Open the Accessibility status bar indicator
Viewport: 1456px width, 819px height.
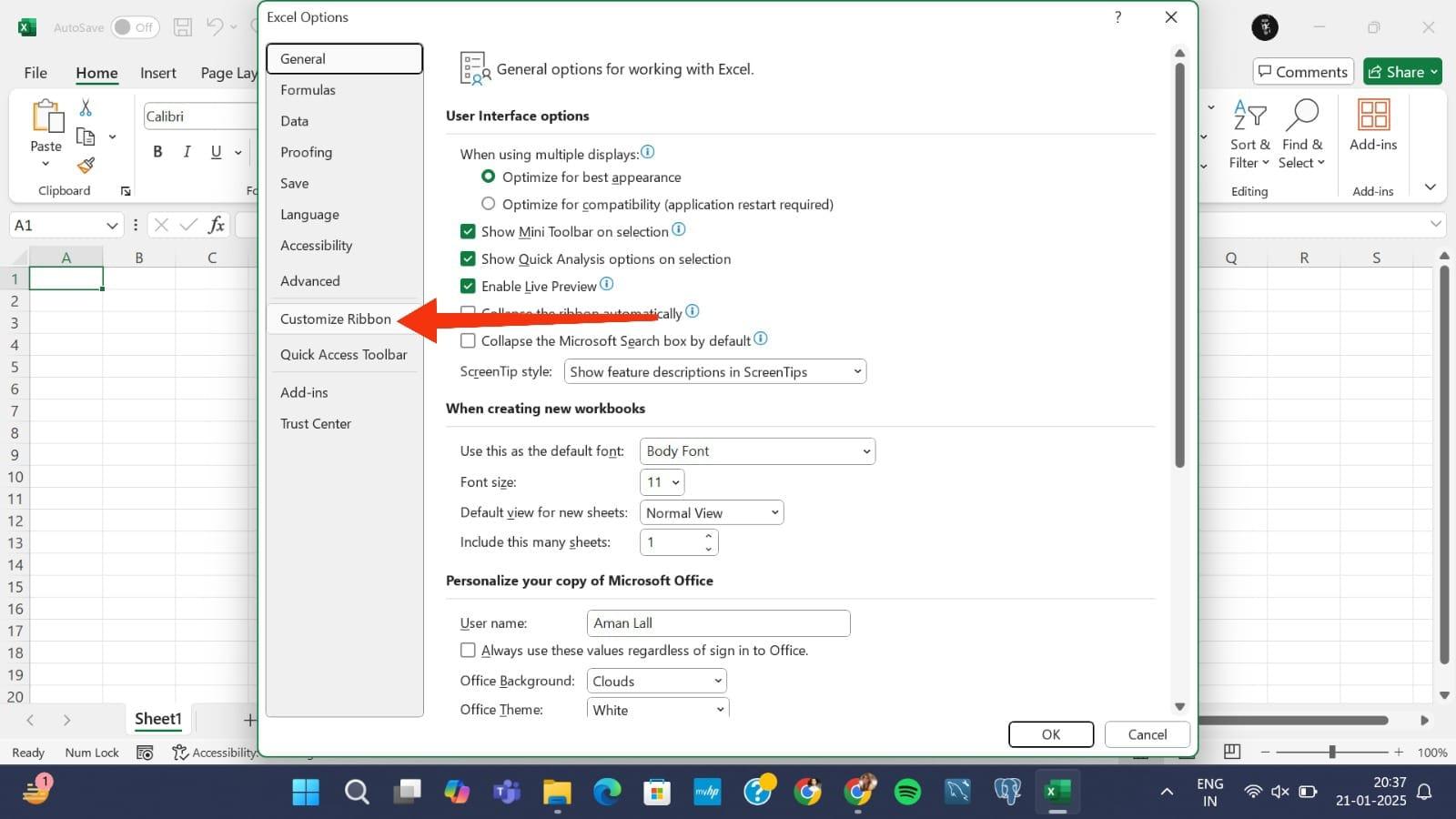click(x=215, y=753)
